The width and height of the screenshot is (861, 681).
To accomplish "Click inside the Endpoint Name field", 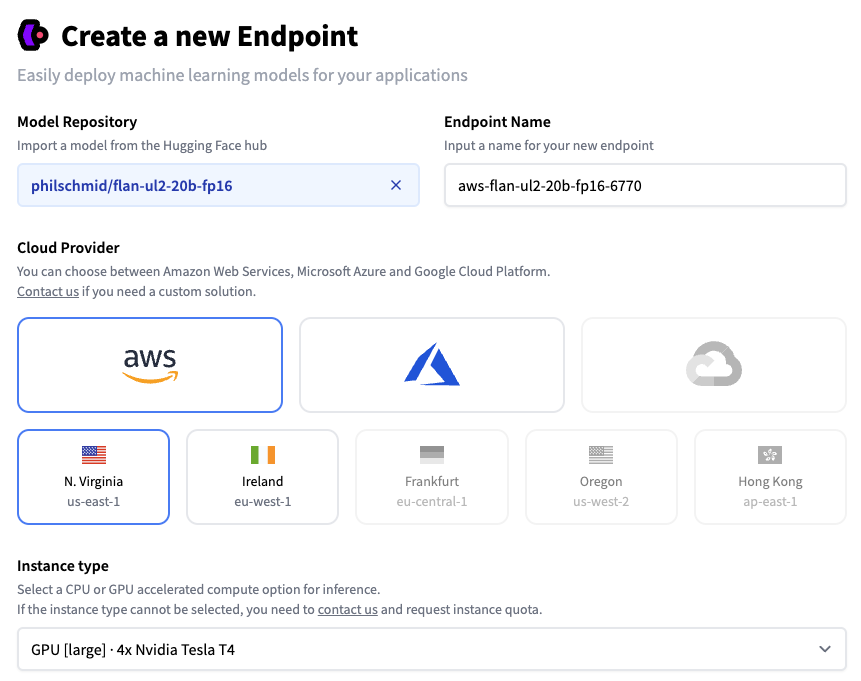I will 644,185.
